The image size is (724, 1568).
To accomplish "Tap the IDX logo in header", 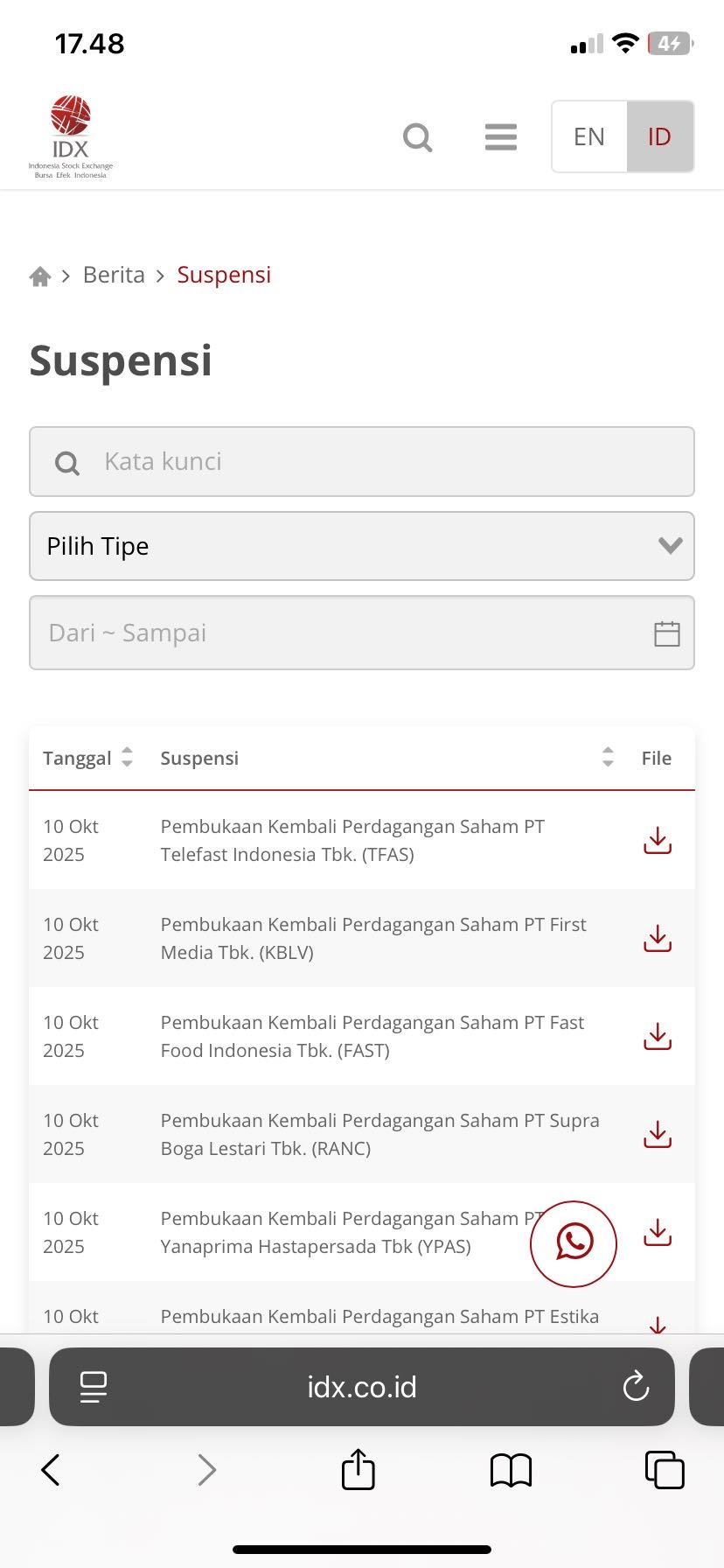I will (x=71, y=136).
